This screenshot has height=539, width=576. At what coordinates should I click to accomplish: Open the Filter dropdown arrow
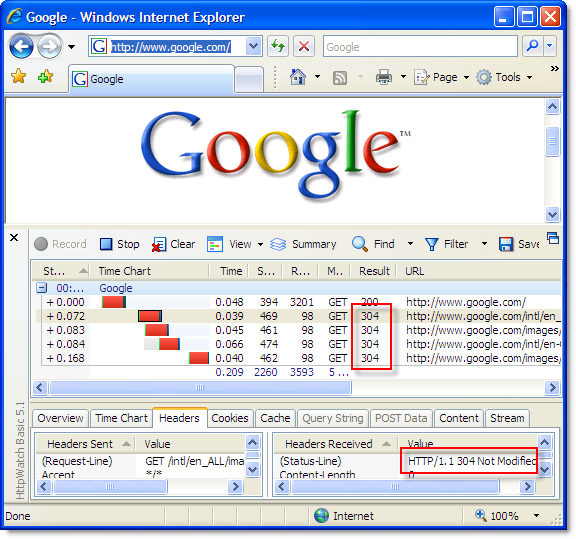coord(484,244)
